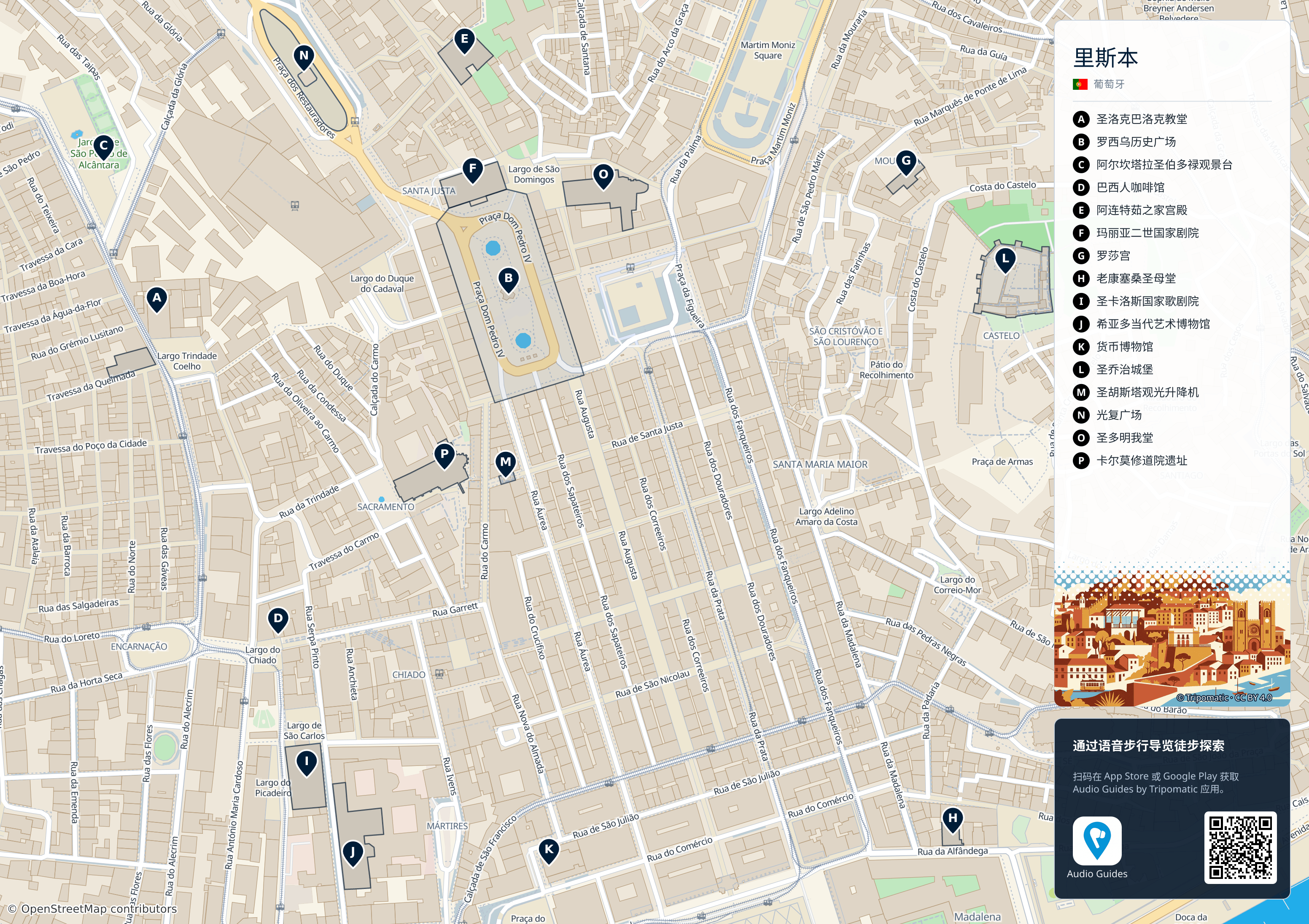Click the MÁRTIRES district label
The height and width of the screenshot is (924, 1309).
(x=447, y=826)
